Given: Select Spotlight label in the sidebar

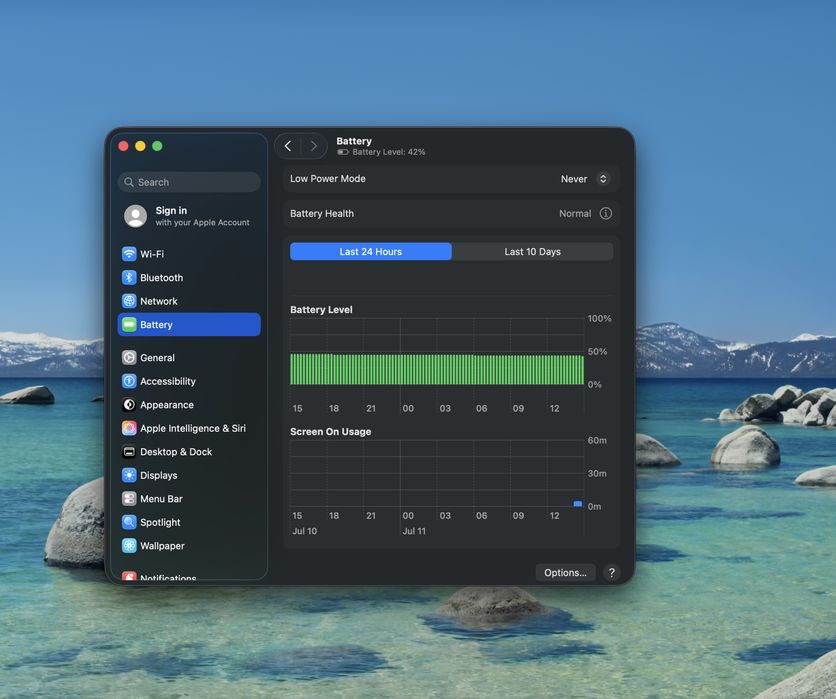Looking at the screenshot, I should [160, 522].
